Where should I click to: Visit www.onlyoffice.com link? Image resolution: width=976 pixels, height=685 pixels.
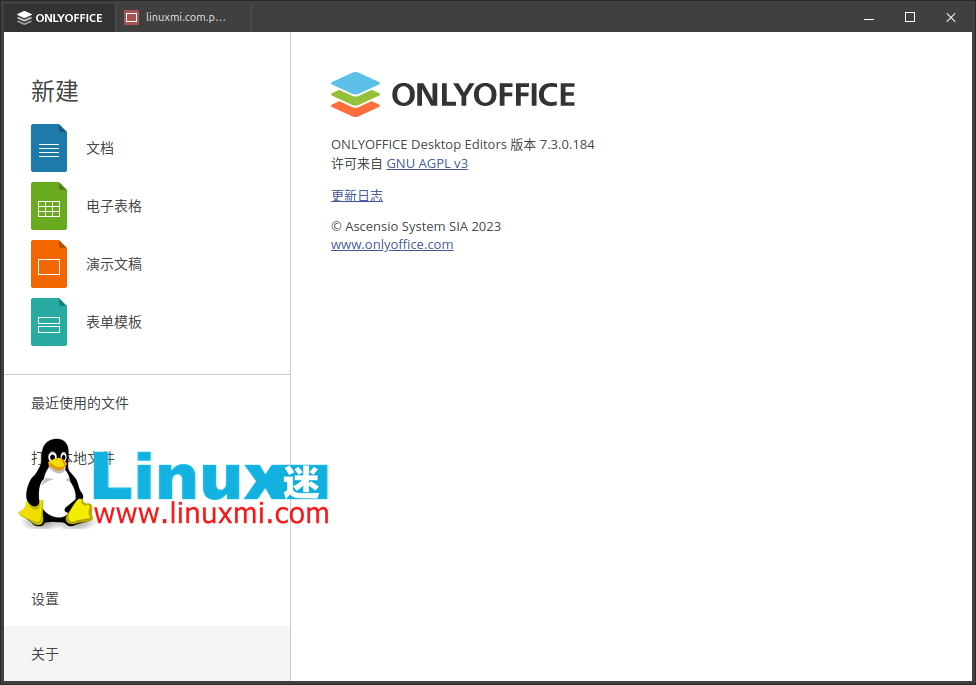coord(392,244)
